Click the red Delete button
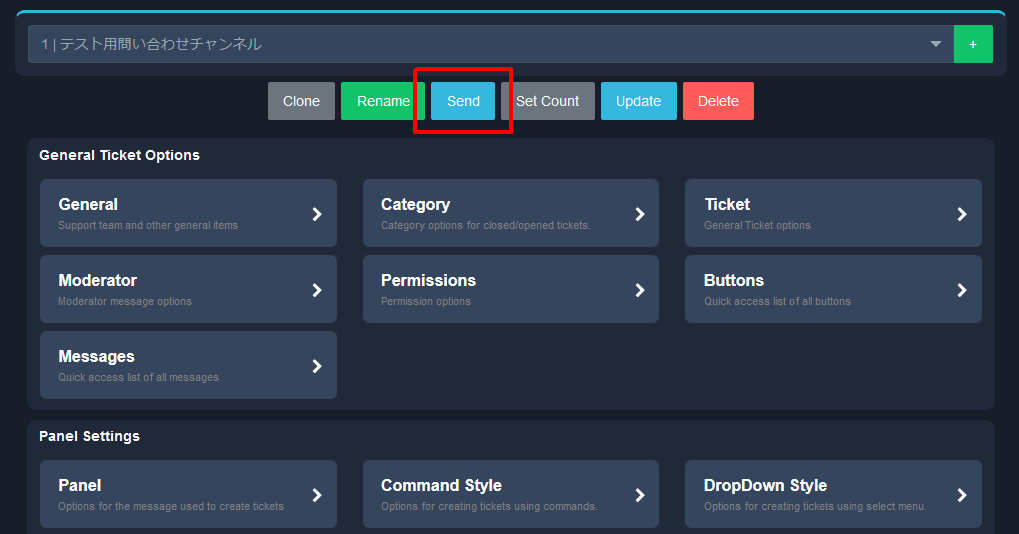This screenshot has height=534, width=1019. 718,101
